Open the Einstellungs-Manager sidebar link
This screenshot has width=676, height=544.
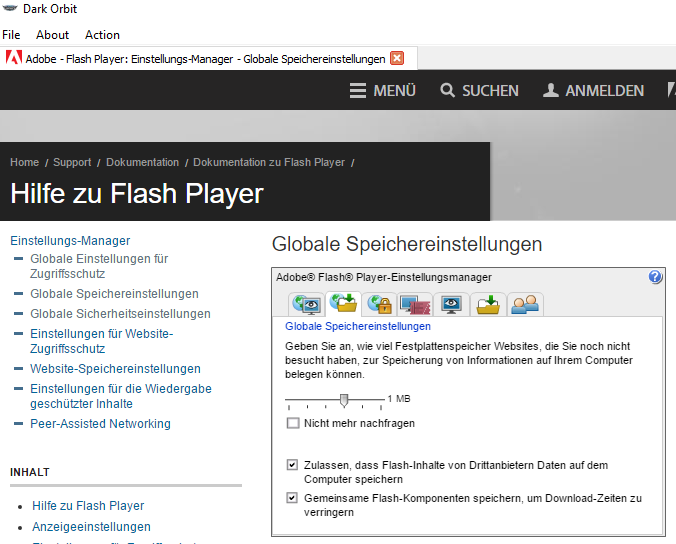coord(70,241)
